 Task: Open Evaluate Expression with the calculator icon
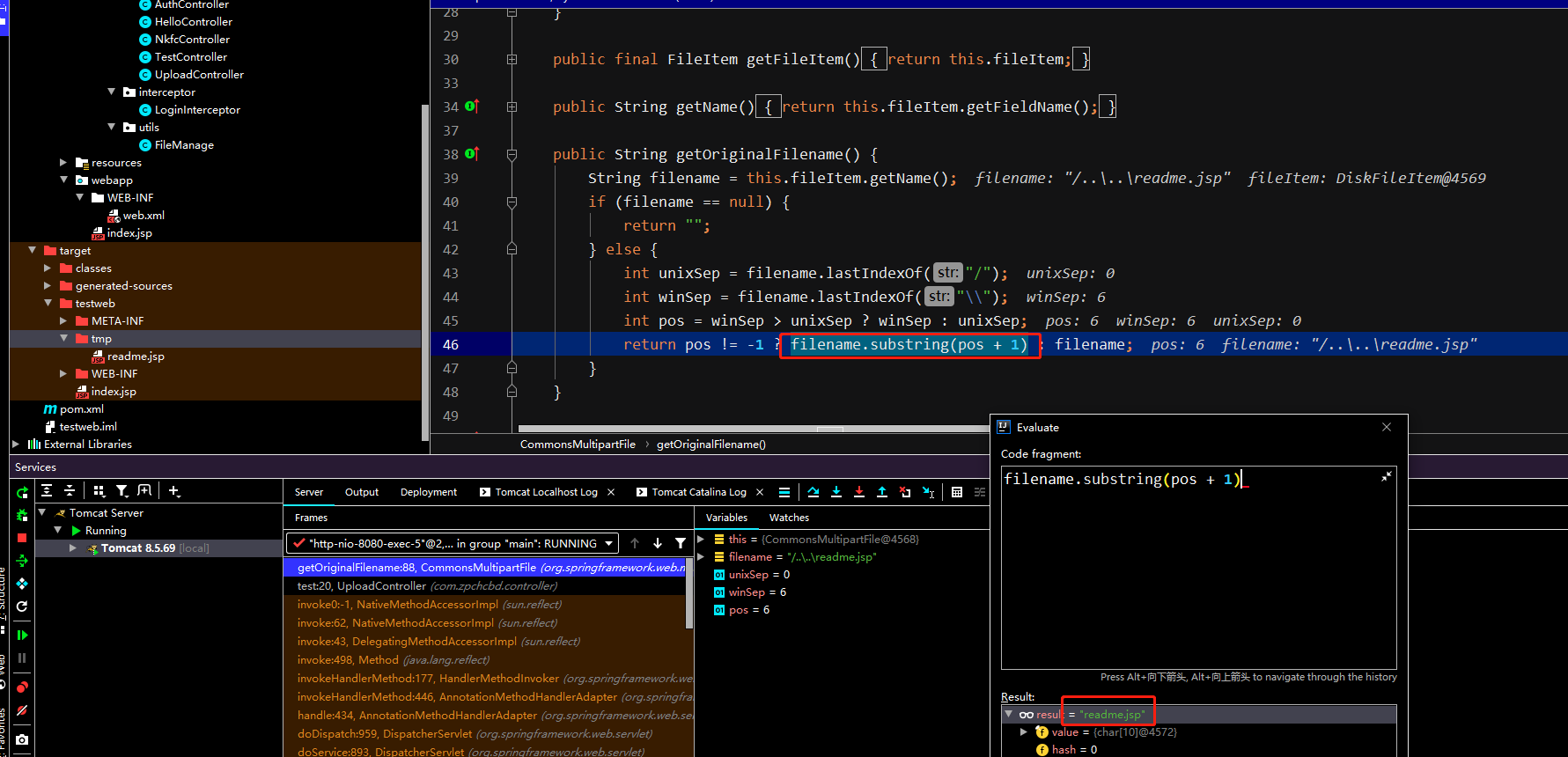tap(957, 492)
